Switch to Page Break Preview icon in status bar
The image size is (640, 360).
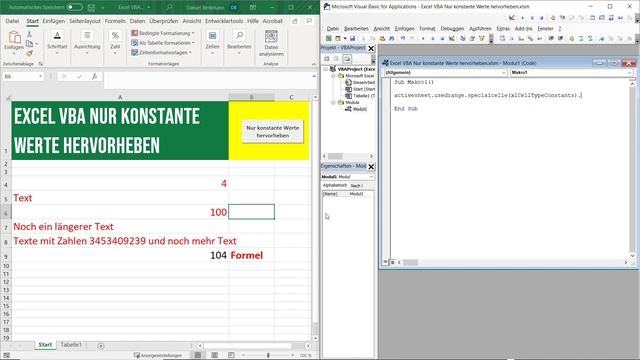pyautogui.click(x=231, y=356)
